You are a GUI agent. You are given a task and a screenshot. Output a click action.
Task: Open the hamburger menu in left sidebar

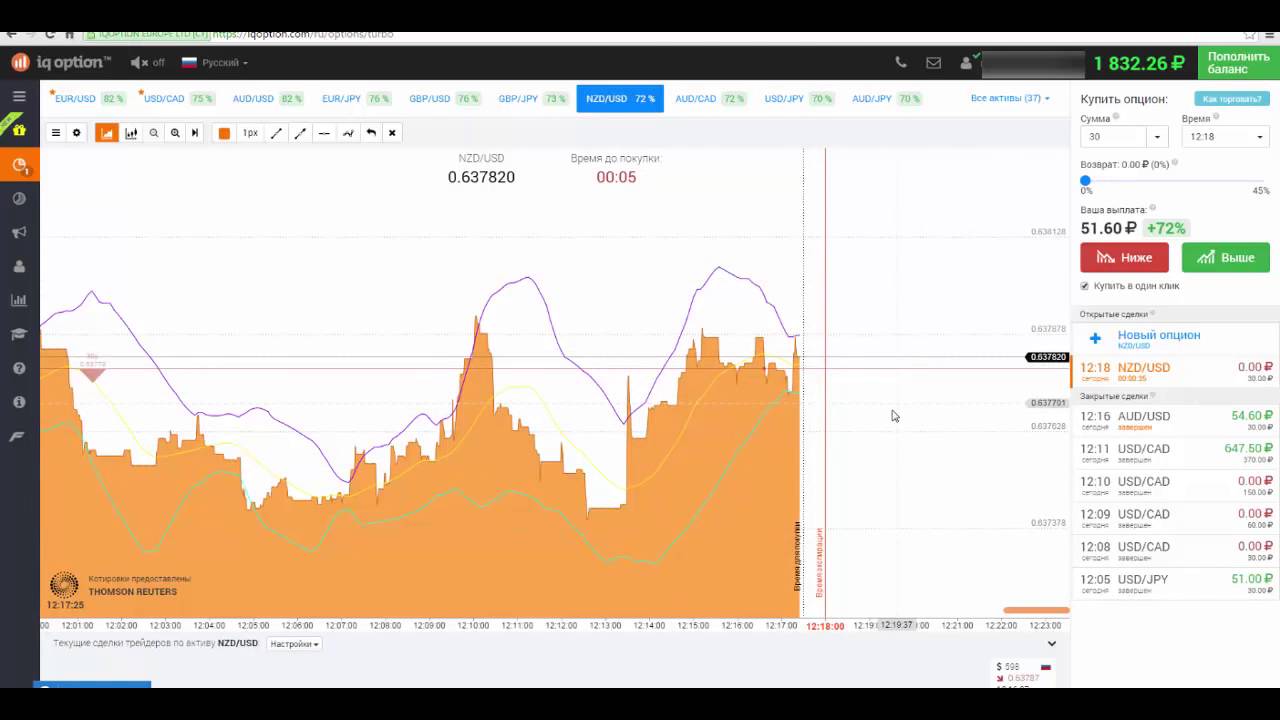pos(19,96)
